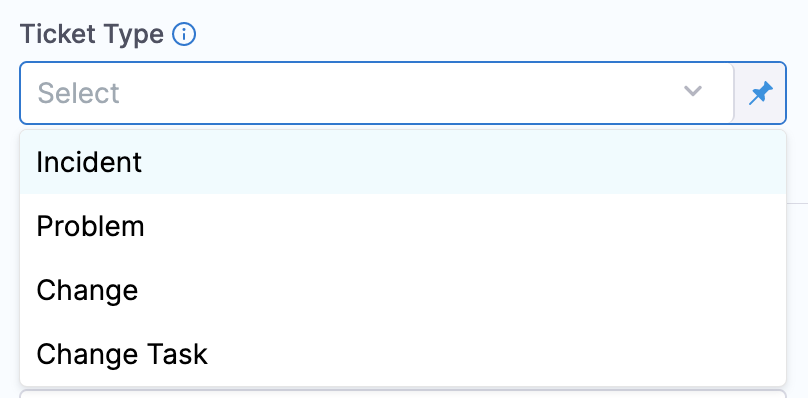
Task: Click the info icon beside Ticket Type
Action: point(184,35)
